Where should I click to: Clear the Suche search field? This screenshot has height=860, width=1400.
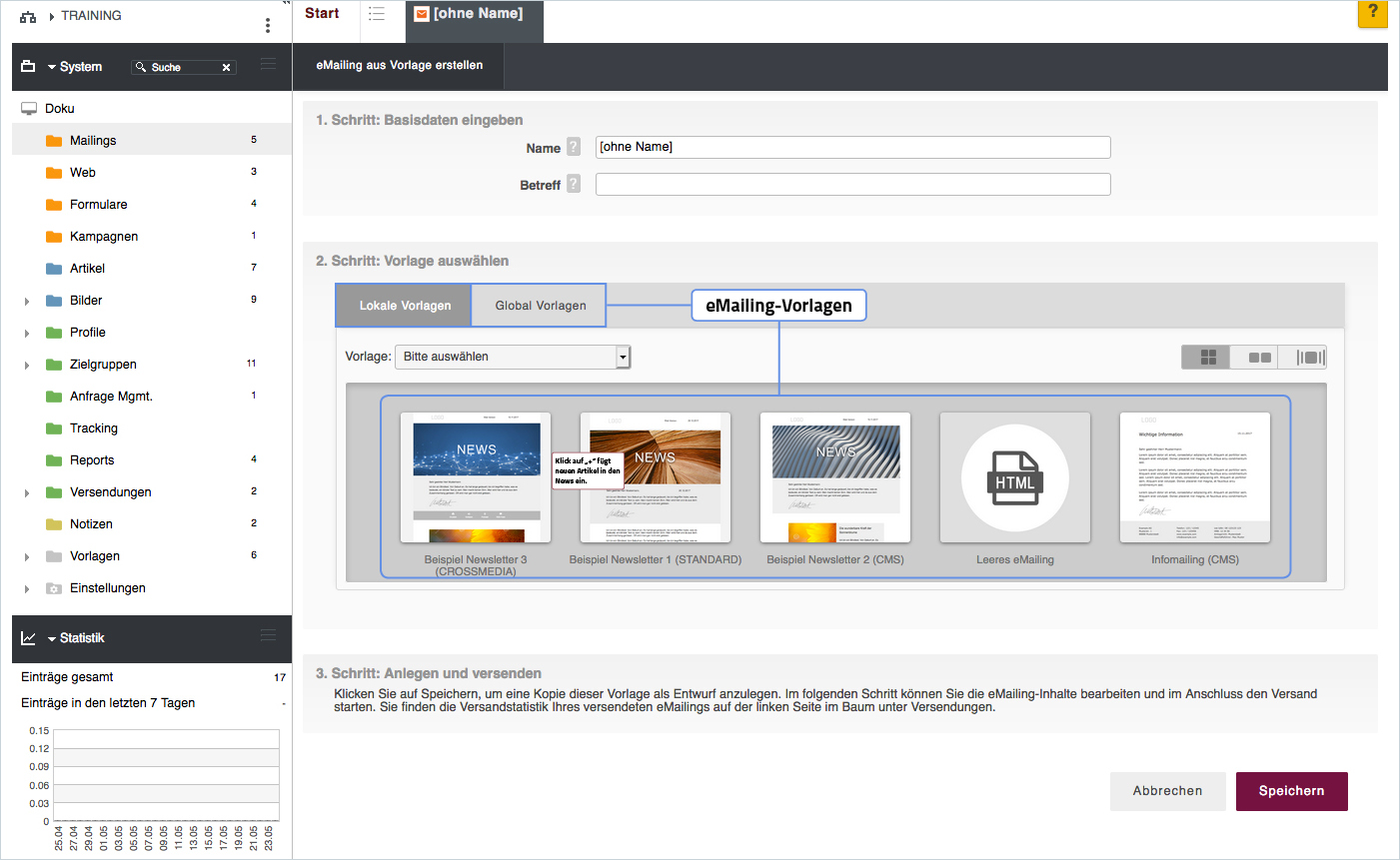[x=227, y=68]
